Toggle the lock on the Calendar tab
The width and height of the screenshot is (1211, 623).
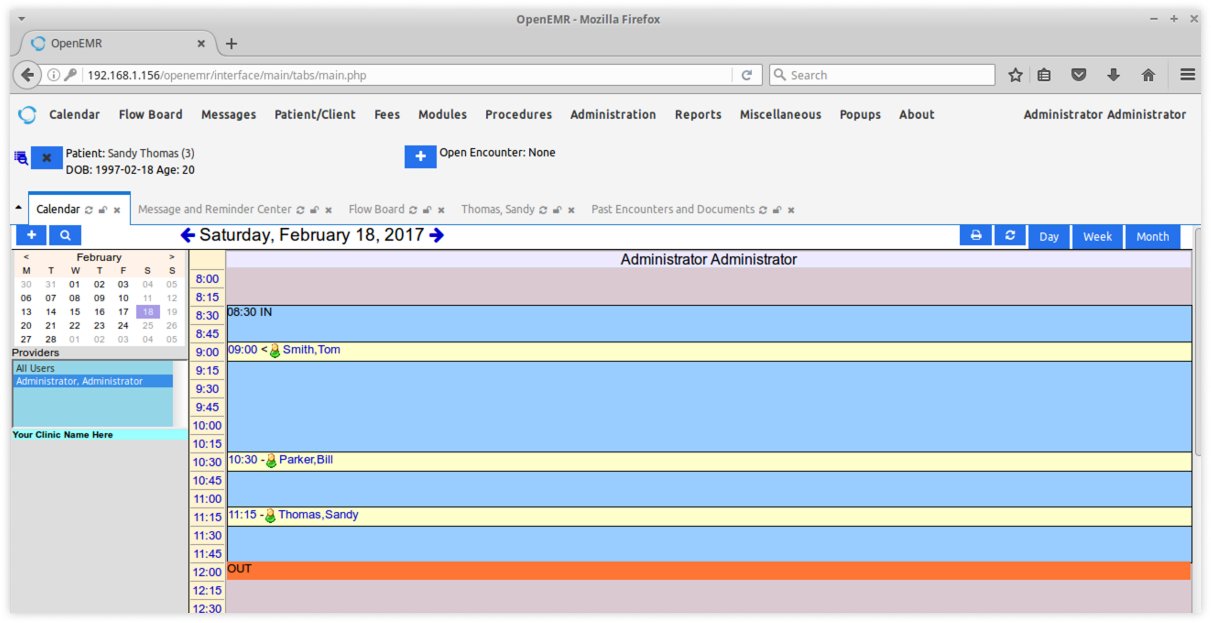click(103, 210)
